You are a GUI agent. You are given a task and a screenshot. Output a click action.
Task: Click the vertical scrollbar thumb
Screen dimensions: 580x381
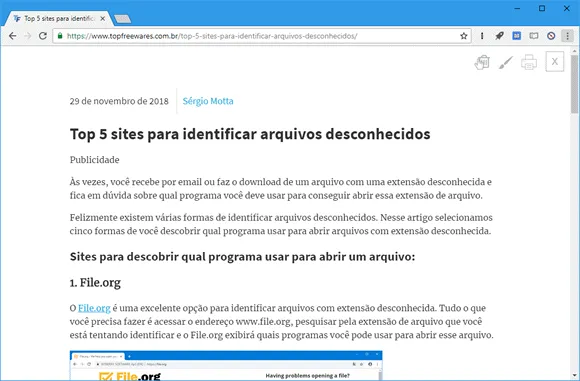[x=574, y=84]
